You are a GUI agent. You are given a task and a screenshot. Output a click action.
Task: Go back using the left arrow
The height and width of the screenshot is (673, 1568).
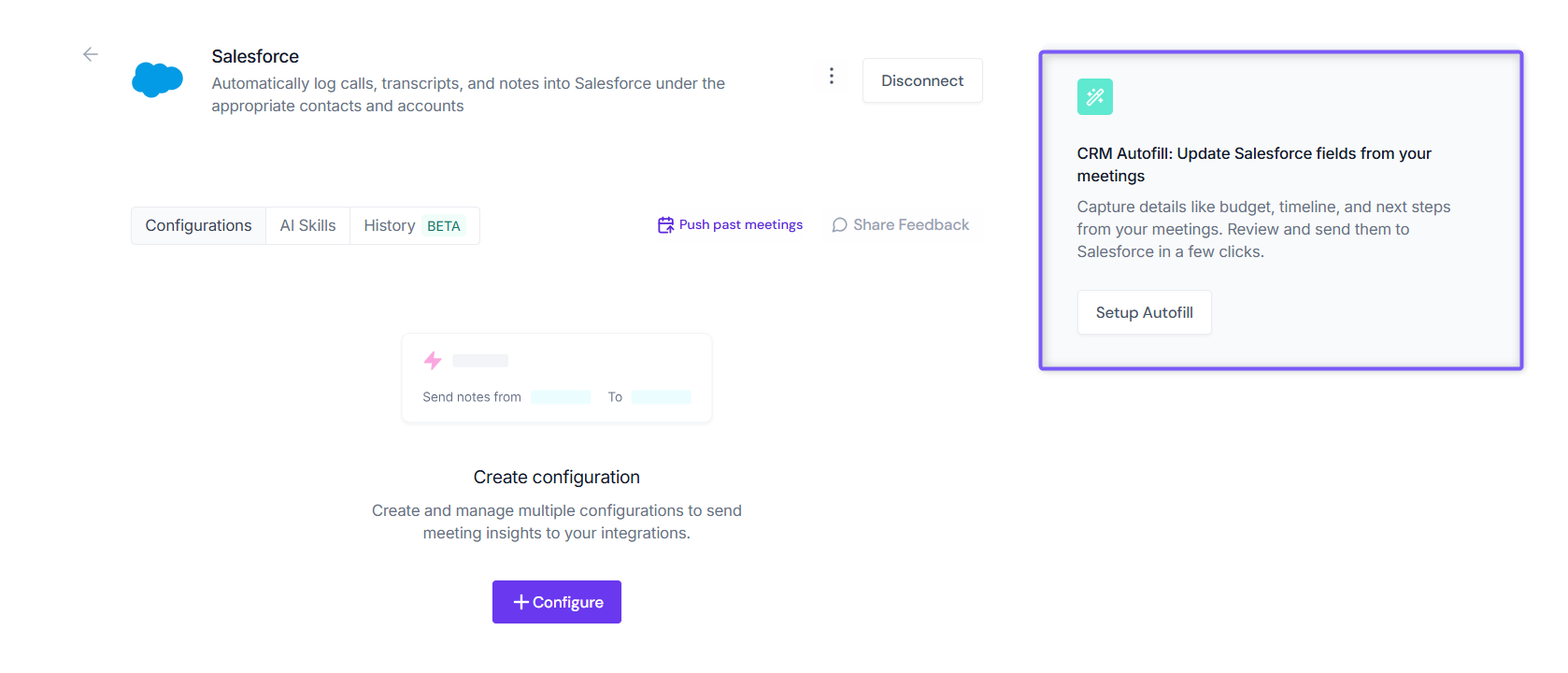pos(91,54)
